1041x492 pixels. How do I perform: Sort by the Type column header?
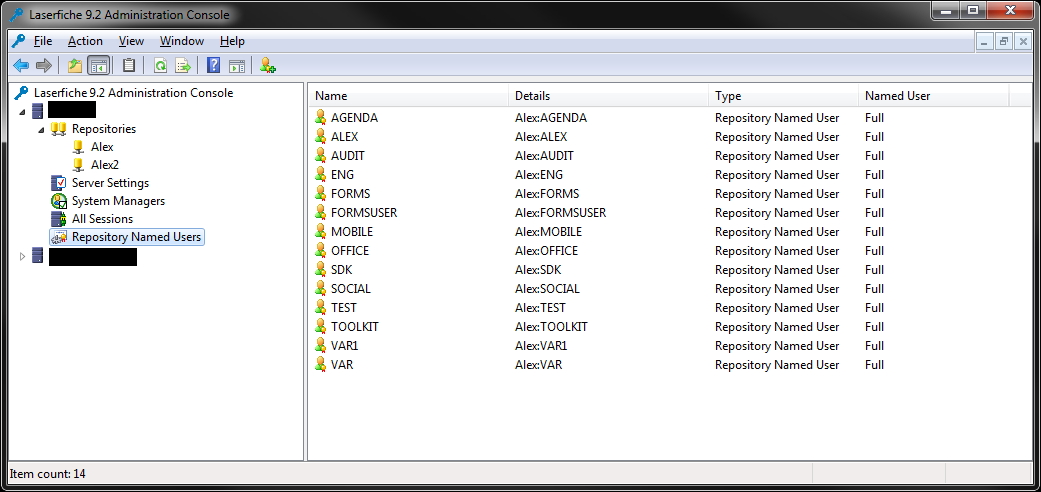[783, 96]
